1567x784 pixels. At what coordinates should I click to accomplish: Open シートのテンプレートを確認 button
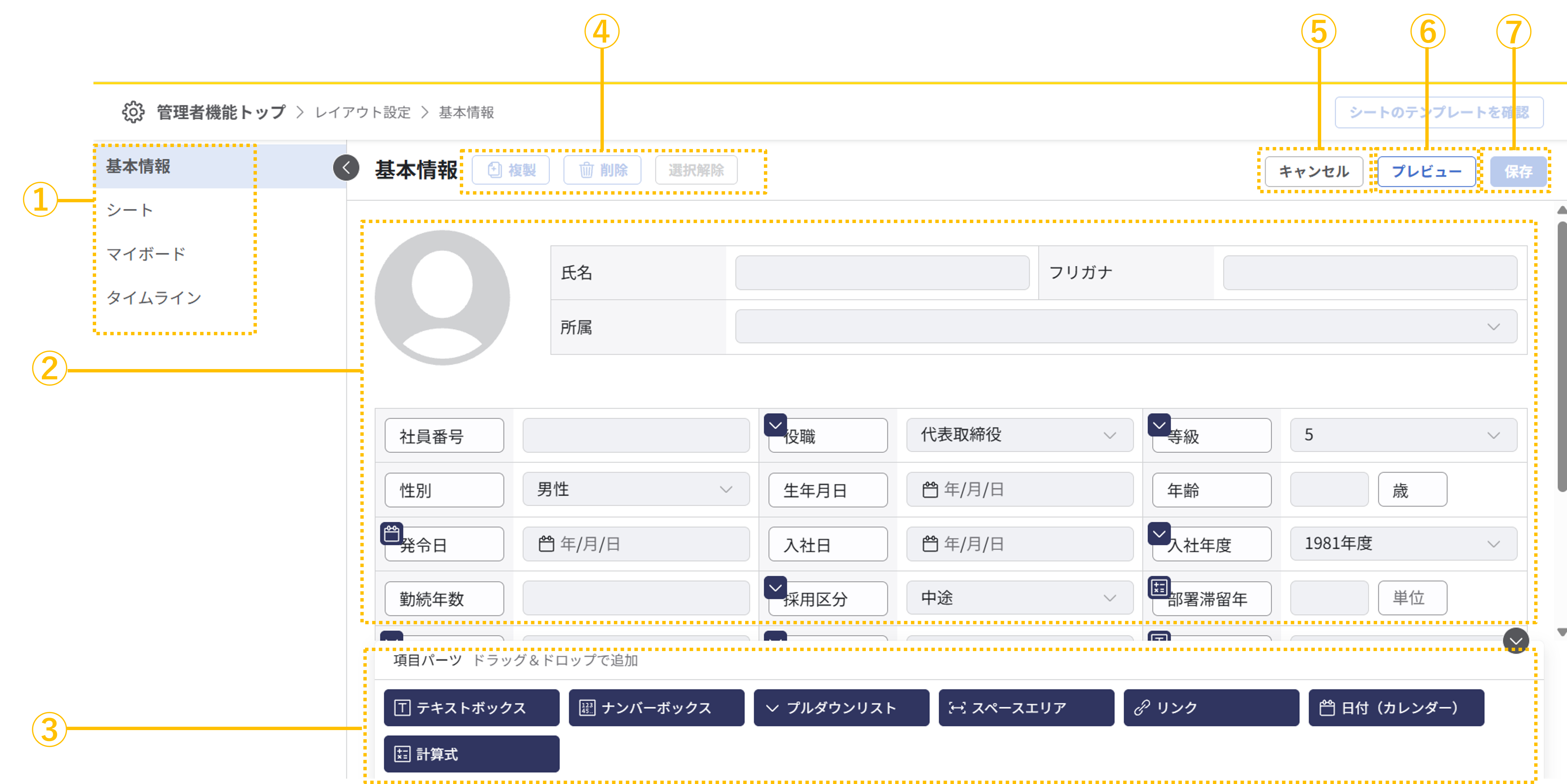click(x=1439, y=112)
